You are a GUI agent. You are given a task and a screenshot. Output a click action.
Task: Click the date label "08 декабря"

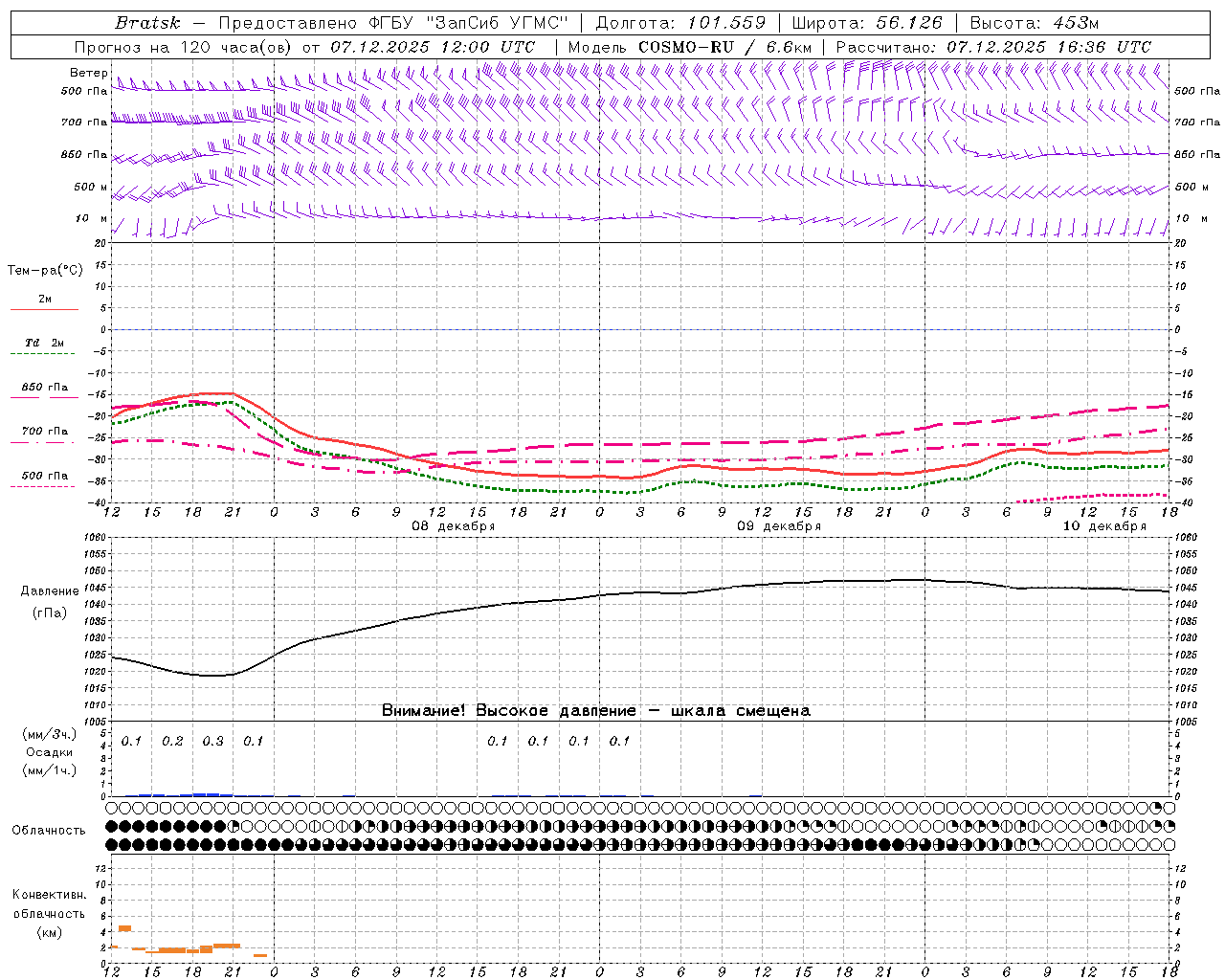point(454,526)
